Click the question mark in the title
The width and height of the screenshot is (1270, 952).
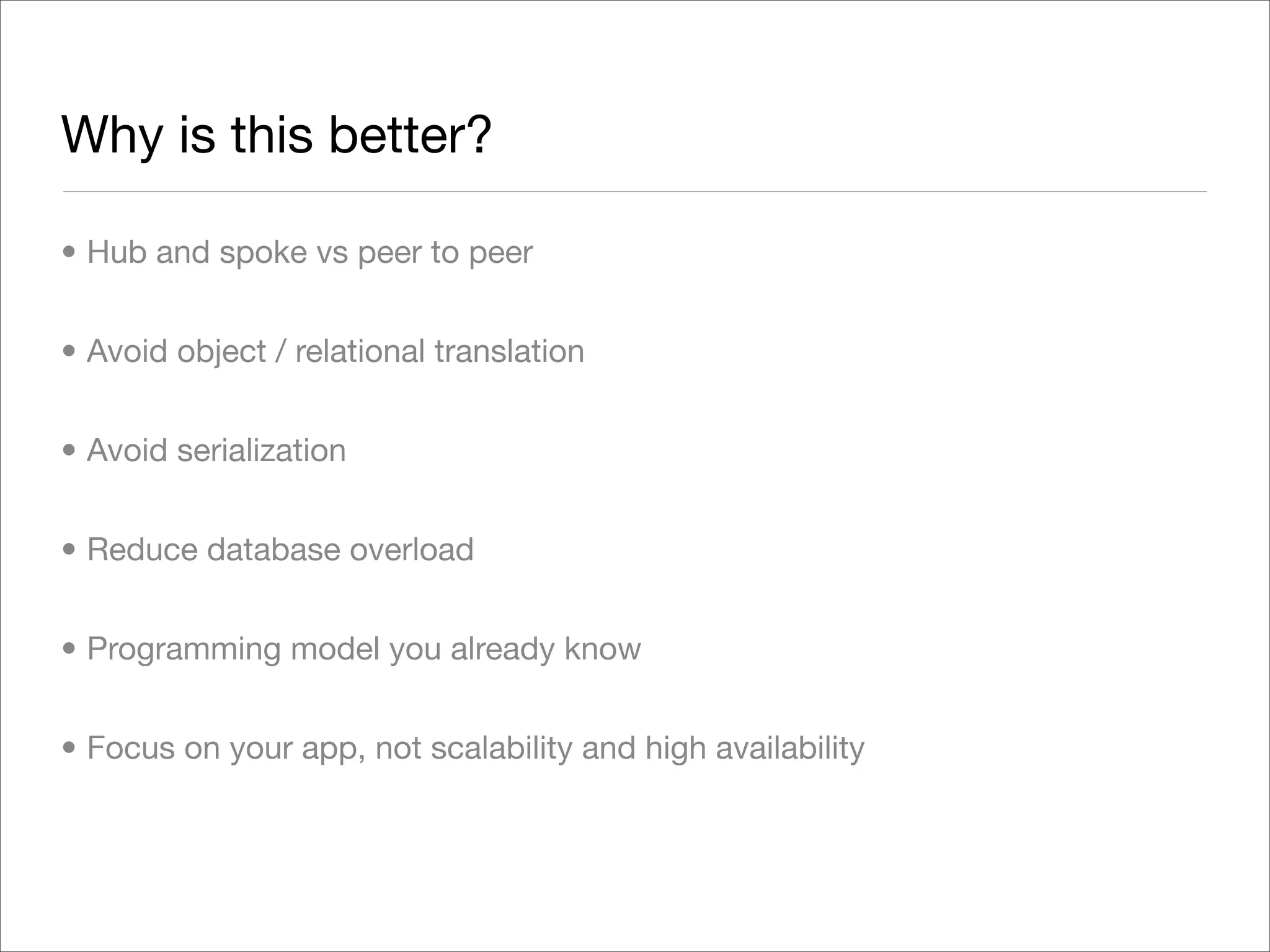tap(478, 135)
